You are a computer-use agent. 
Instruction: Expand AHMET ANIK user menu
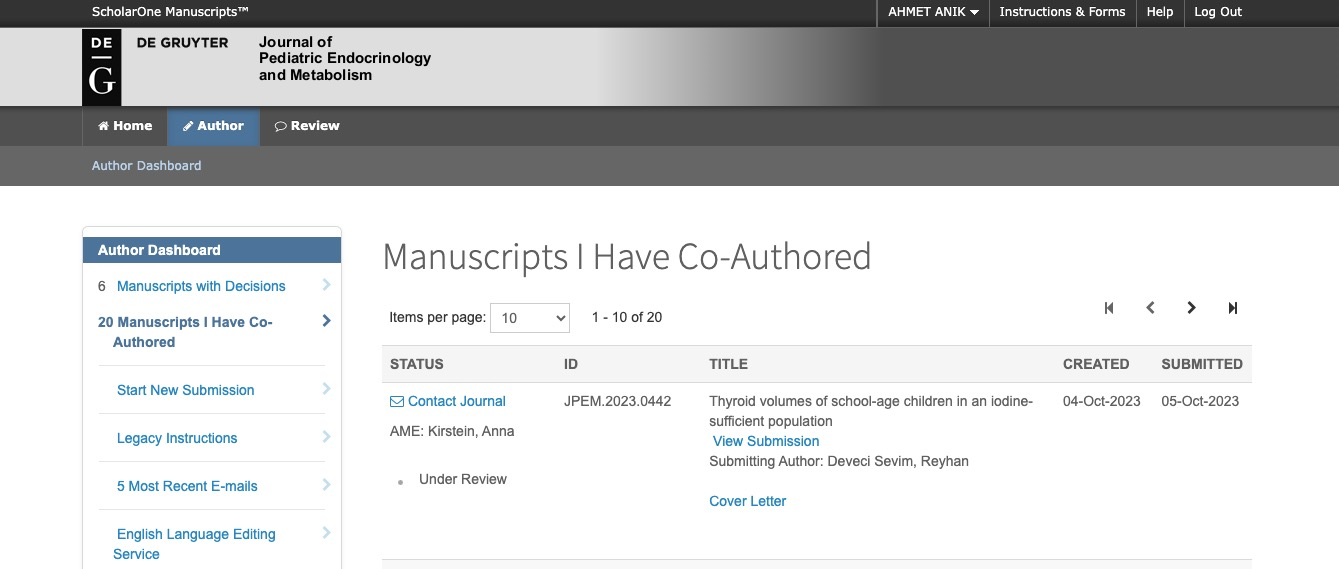tap(932, 12)
